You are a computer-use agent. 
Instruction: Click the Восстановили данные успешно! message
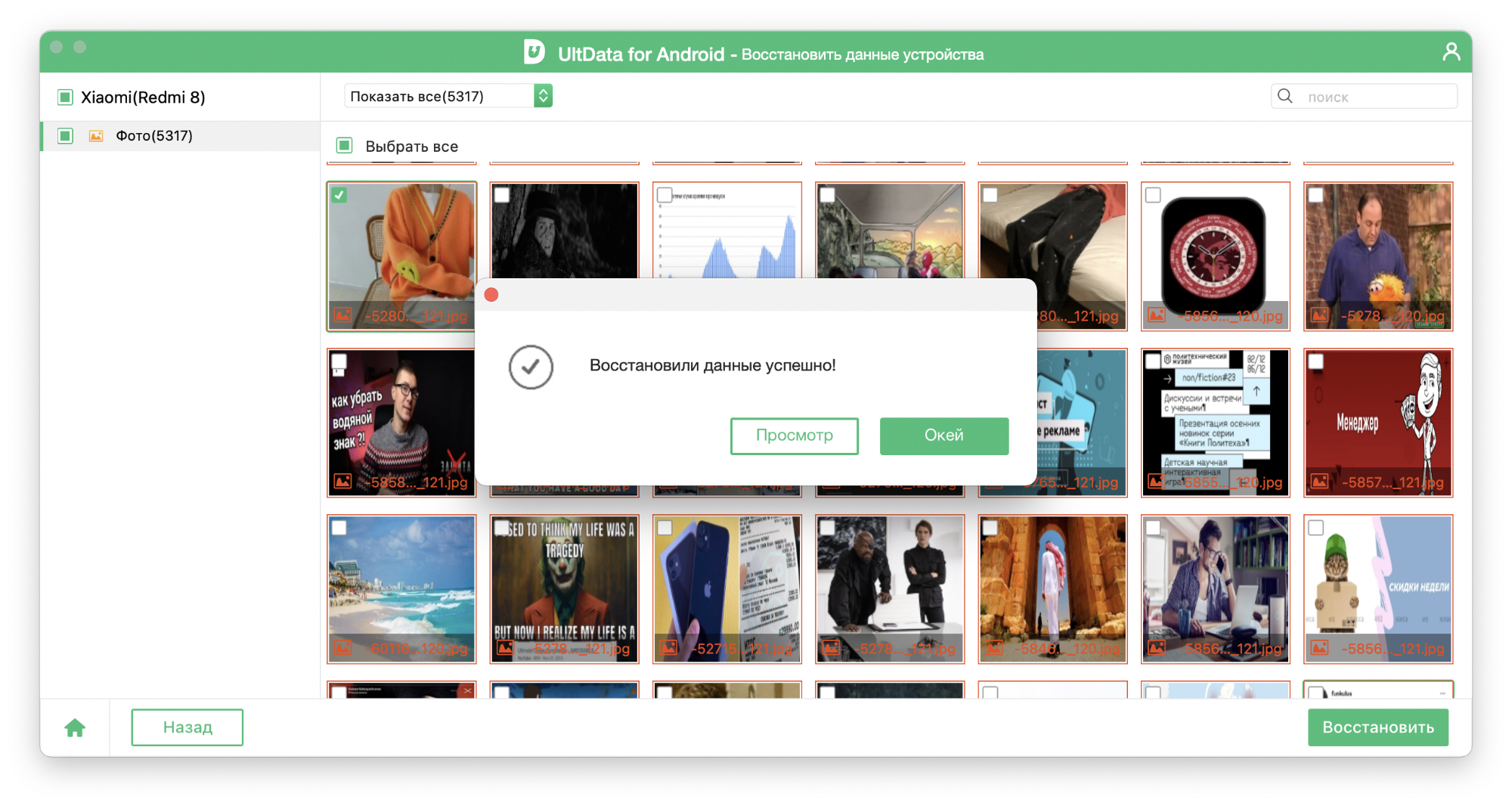(x=712, y=365)
